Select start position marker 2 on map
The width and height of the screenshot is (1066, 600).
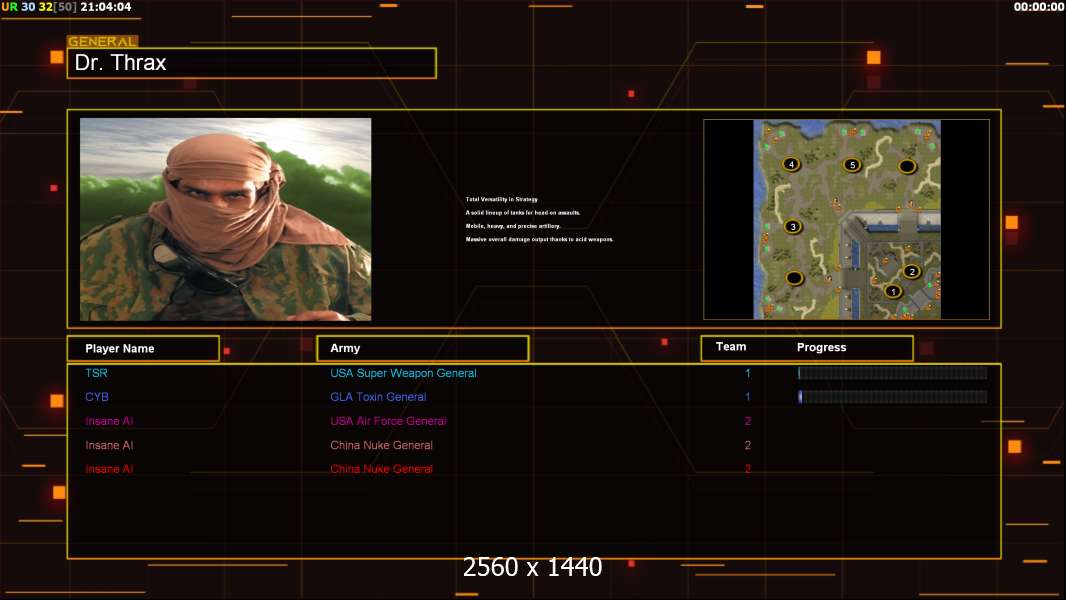point(911,272)
